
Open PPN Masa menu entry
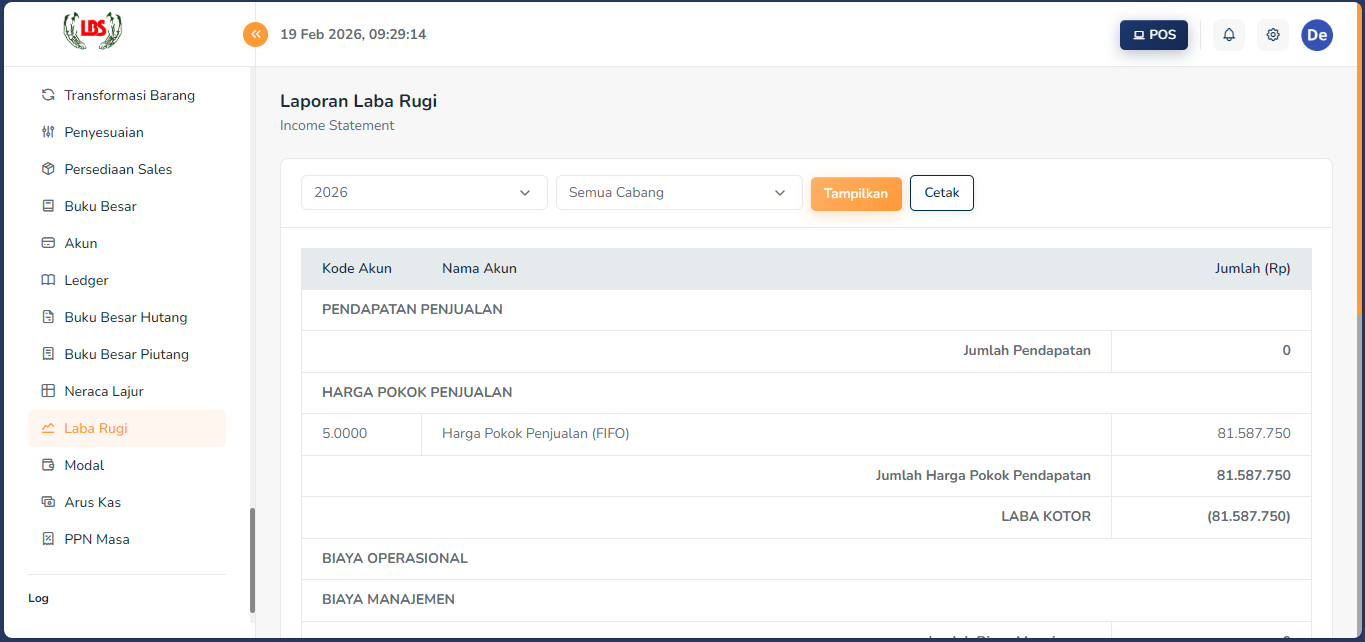(127, 539)
